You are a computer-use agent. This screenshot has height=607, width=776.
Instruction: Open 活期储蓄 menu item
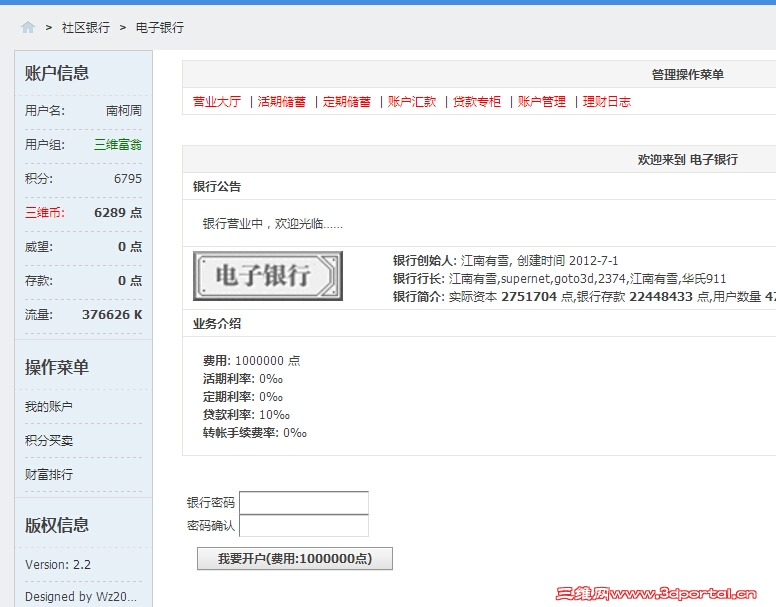point(282,101)
